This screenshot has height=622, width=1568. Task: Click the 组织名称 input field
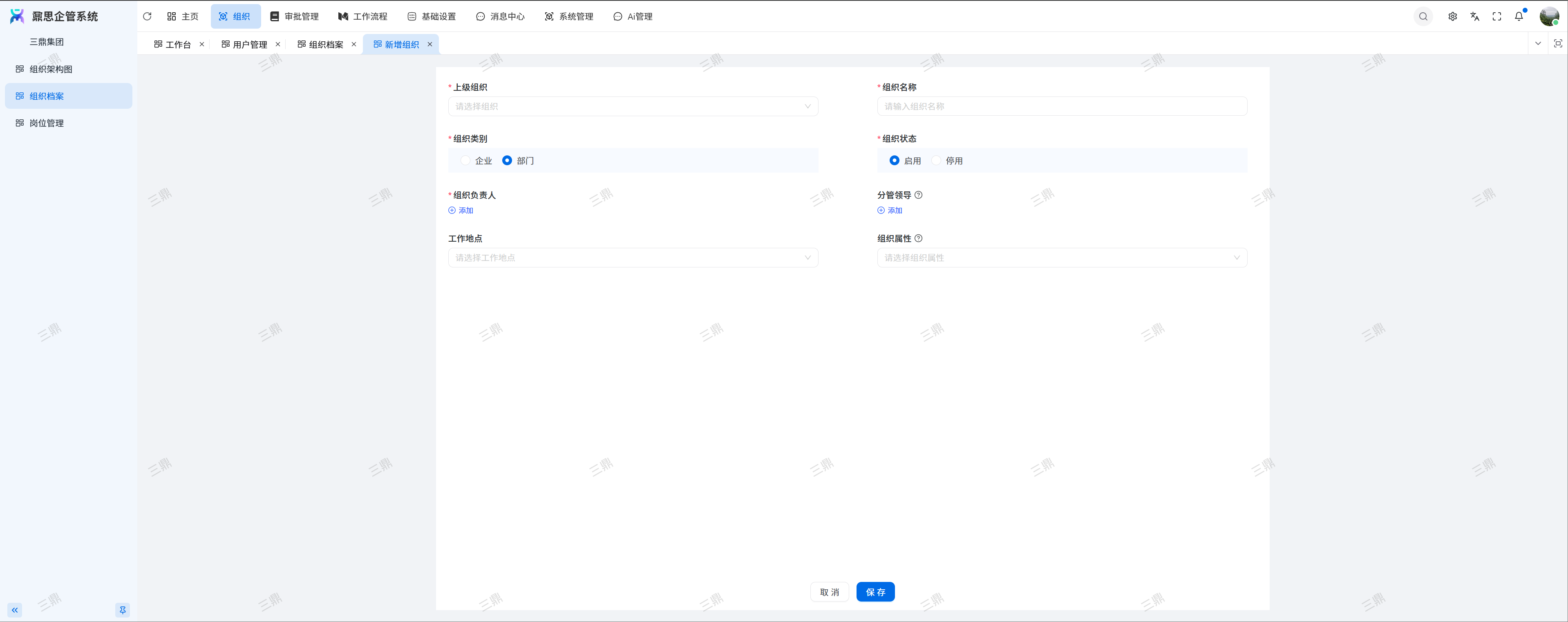pyautogui.click(x=1062, y=107)
